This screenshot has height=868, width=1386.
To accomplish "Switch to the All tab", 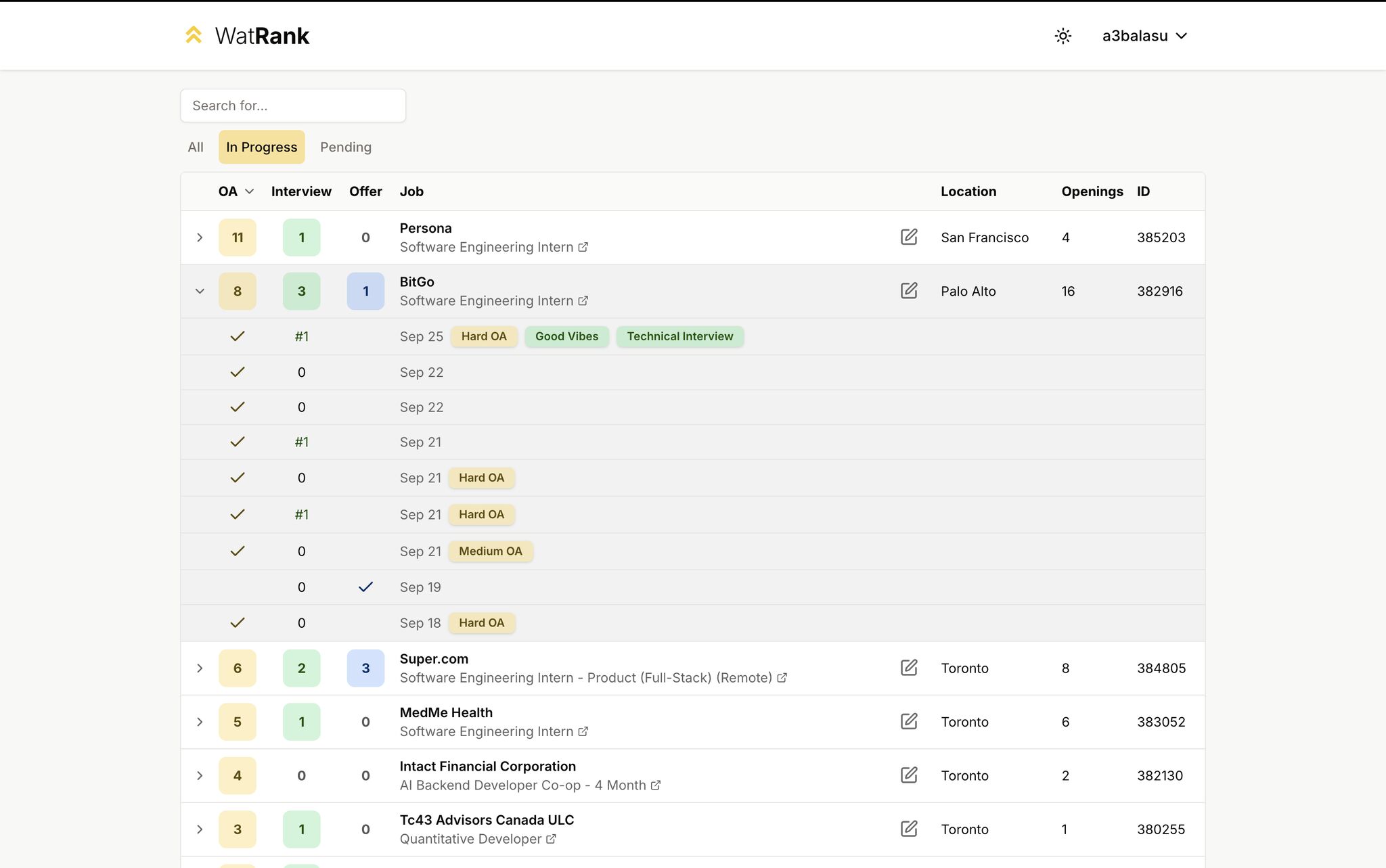I will point(196,147).
